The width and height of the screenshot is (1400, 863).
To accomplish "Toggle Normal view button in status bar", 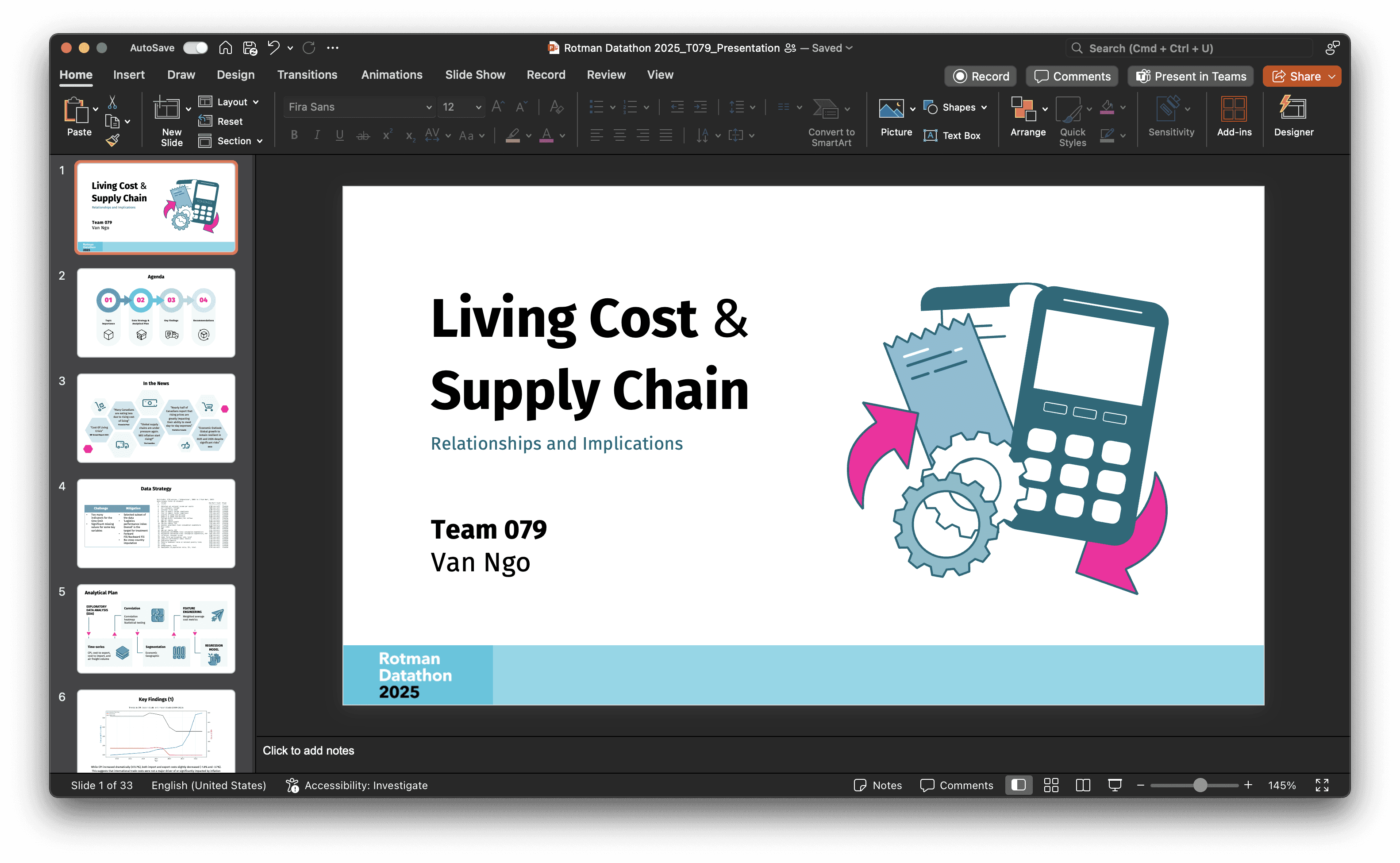I will coord(1018,786).
